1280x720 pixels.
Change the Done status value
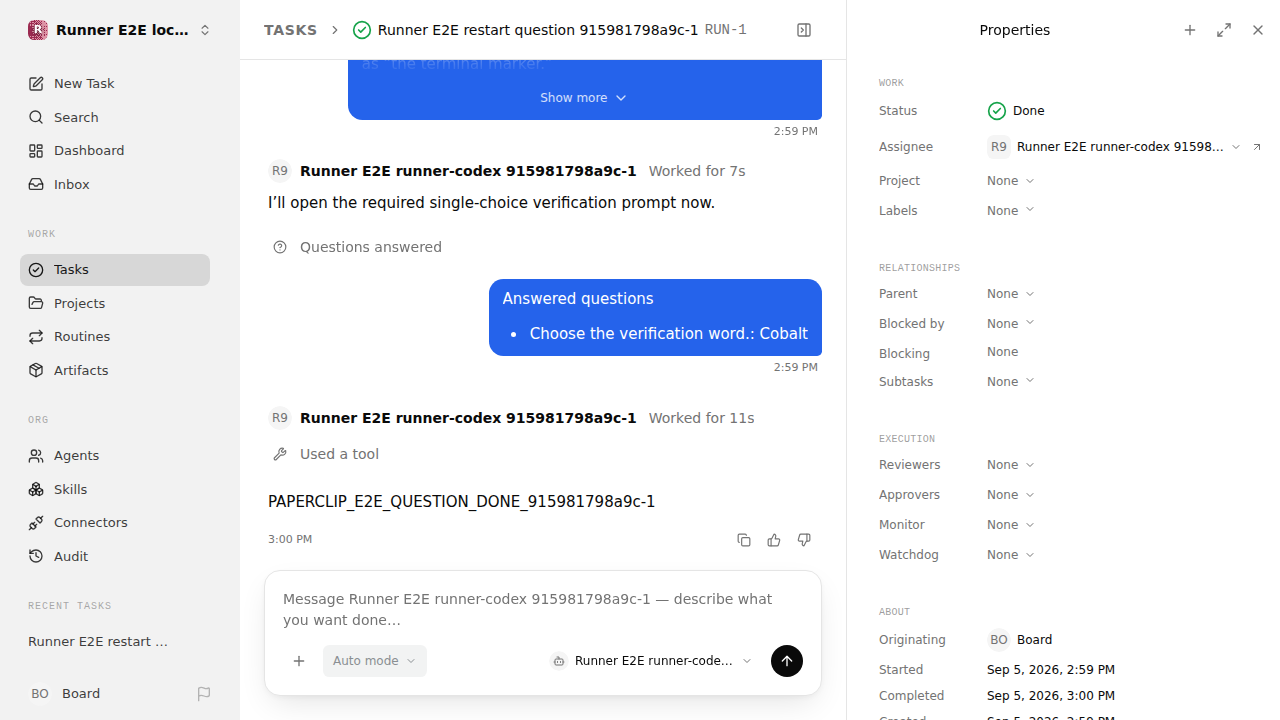coord(1016,111)
